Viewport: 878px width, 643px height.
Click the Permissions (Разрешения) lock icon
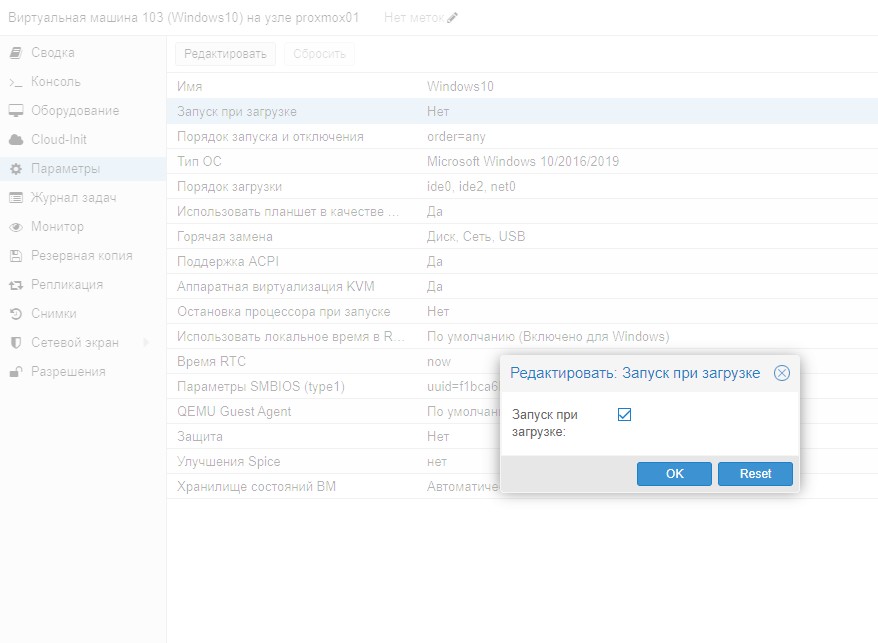16,372
